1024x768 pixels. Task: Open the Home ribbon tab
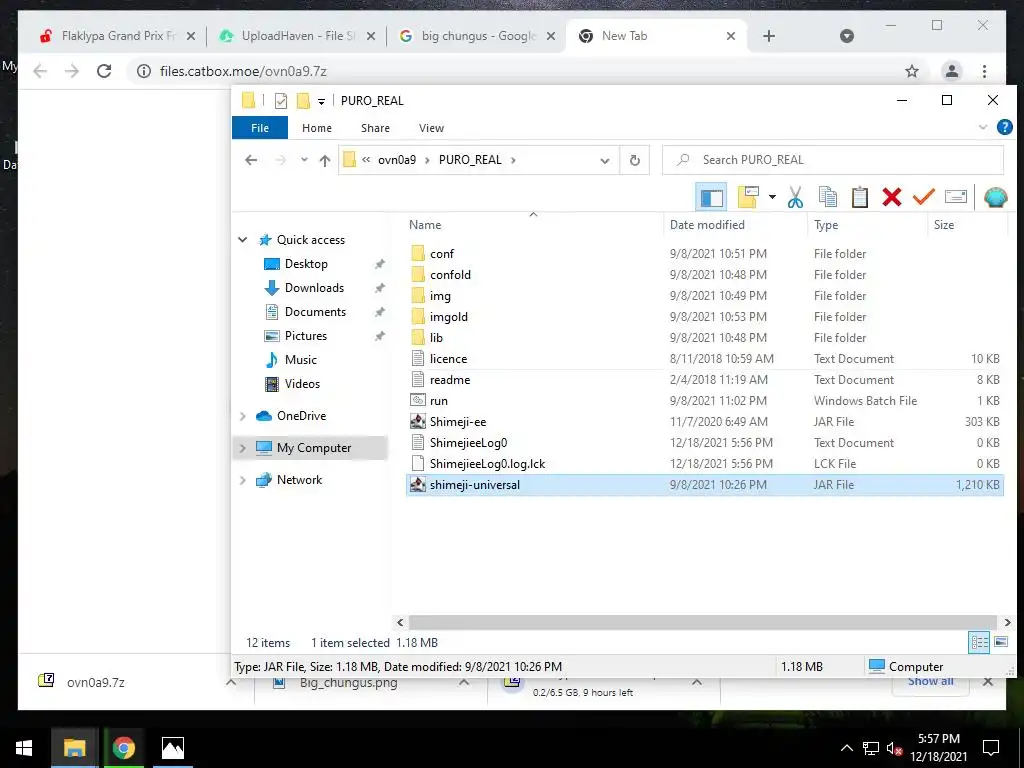(x=317, y=128)
